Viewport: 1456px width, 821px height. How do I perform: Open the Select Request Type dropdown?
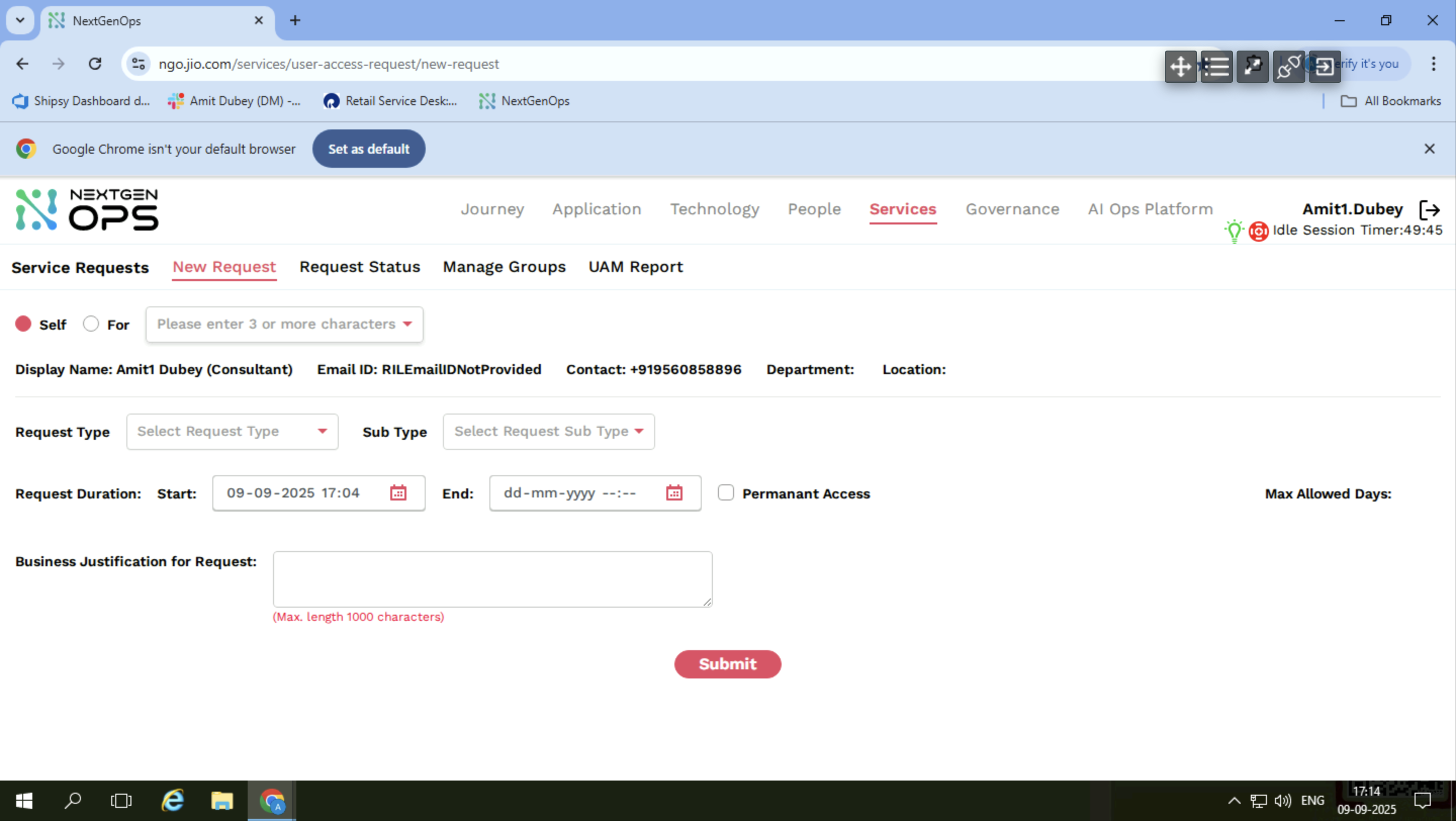(232, 431)
